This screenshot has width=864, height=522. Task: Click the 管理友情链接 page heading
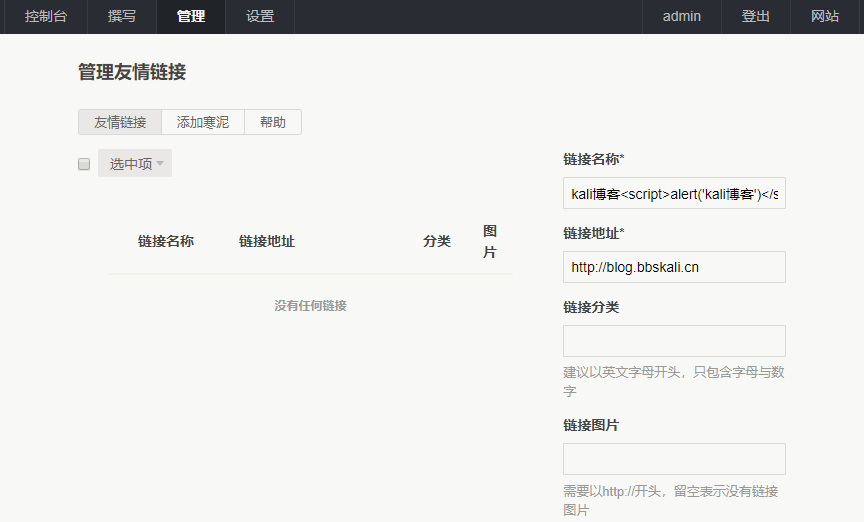[132, 72]
